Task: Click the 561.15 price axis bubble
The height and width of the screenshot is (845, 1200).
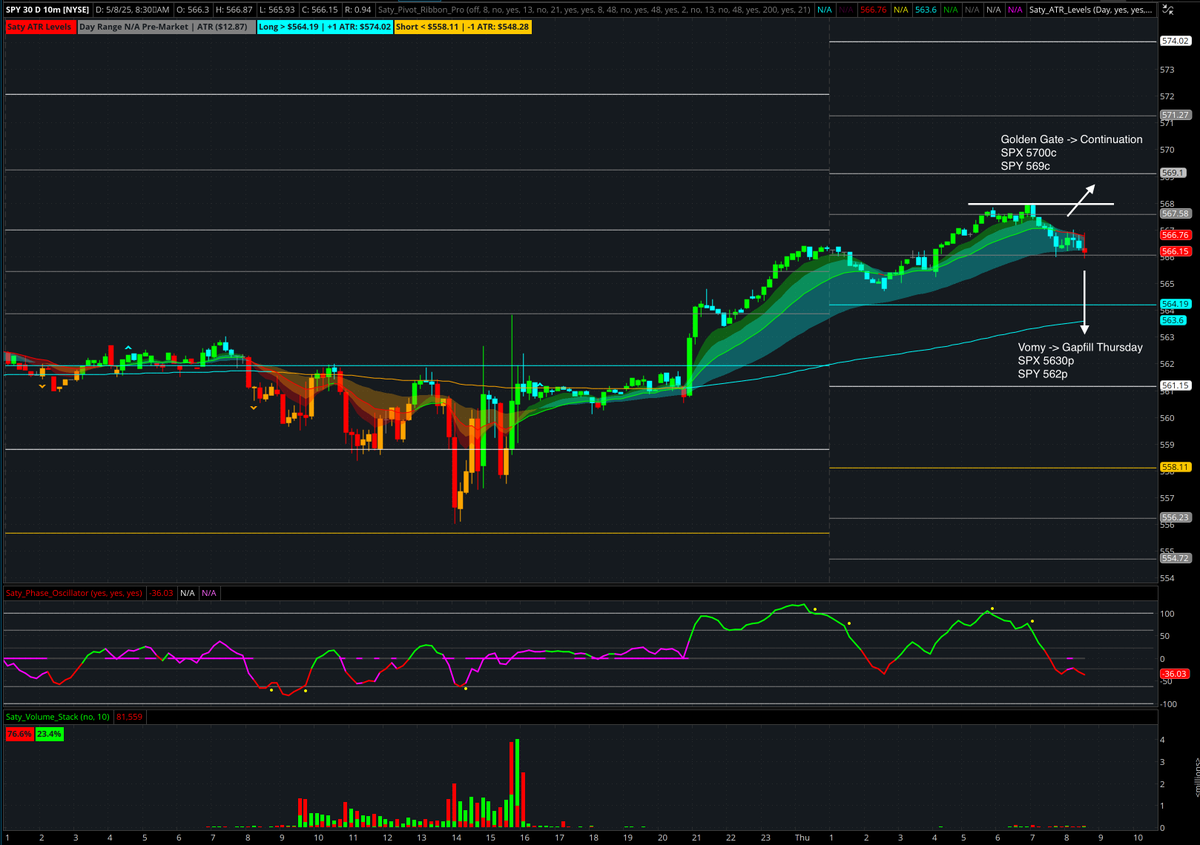Action: 1174,386
